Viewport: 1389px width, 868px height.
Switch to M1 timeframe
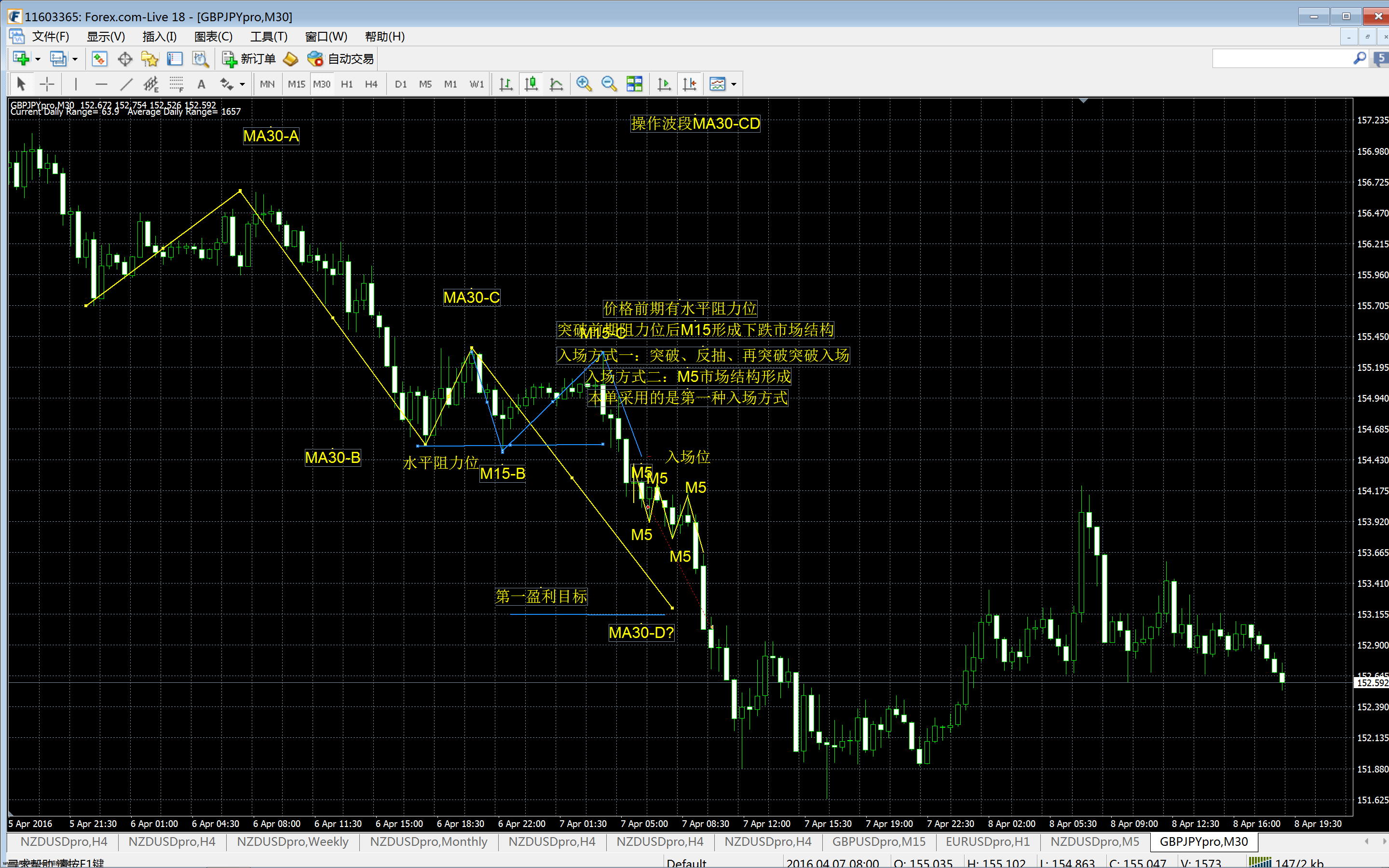[x=450, y=84]
